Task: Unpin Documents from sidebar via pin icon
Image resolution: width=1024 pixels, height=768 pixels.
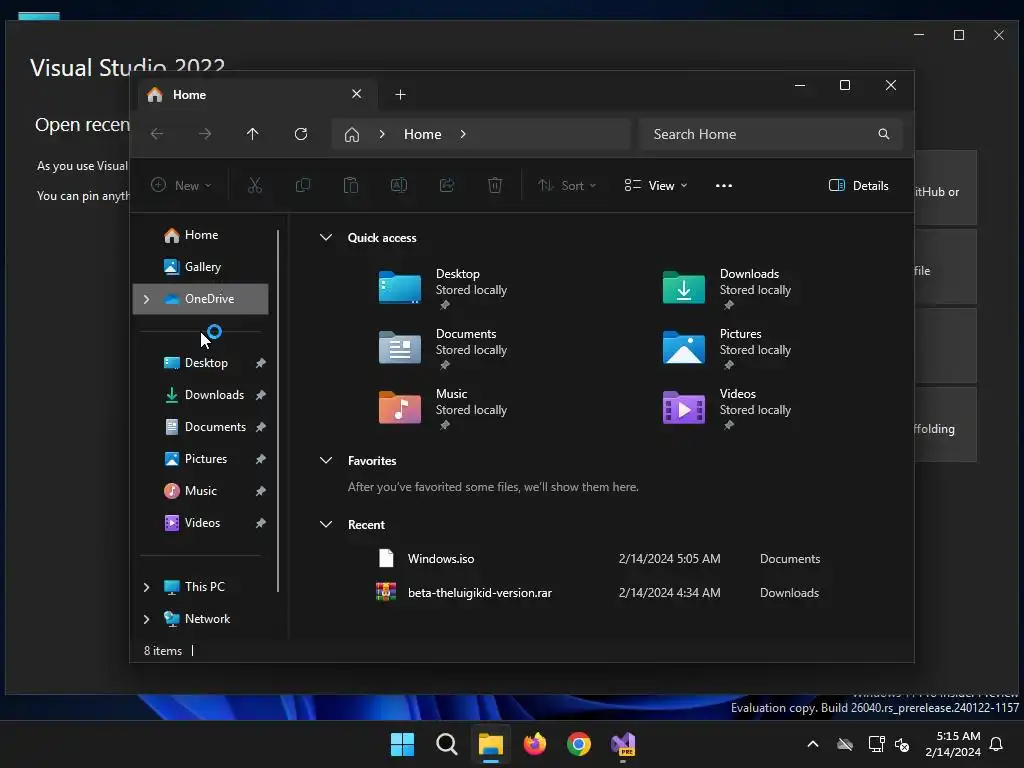Action: click(x=261, y=427)
